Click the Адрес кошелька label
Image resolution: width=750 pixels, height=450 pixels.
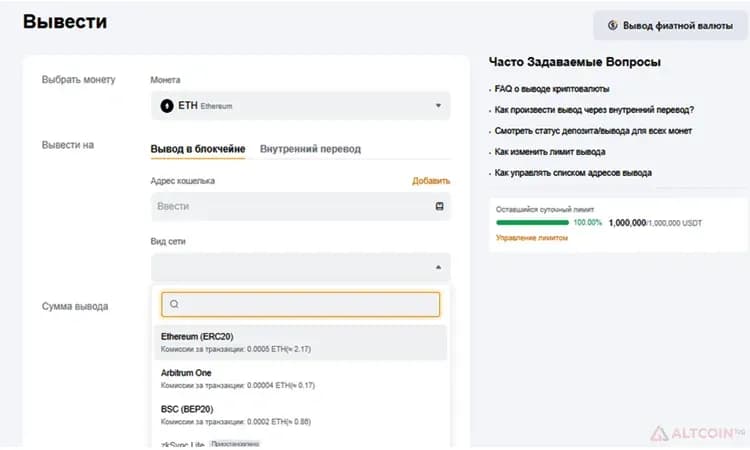(x=182, y=181)
